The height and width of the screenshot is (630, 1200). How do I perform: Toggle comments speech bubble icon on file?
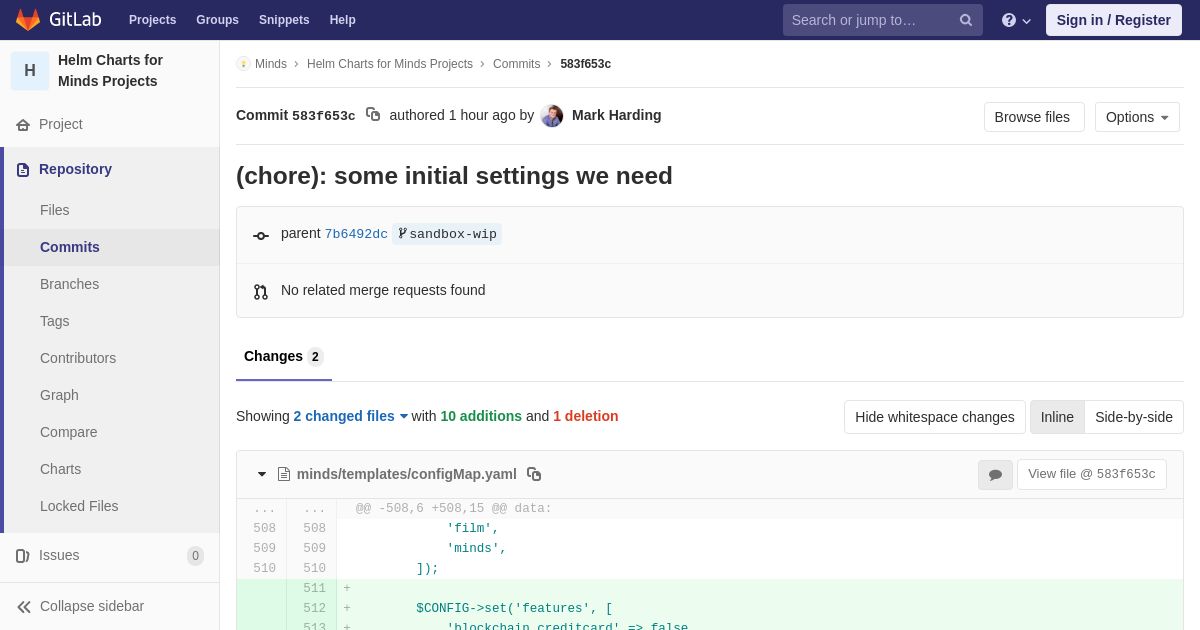pos(995,475)
